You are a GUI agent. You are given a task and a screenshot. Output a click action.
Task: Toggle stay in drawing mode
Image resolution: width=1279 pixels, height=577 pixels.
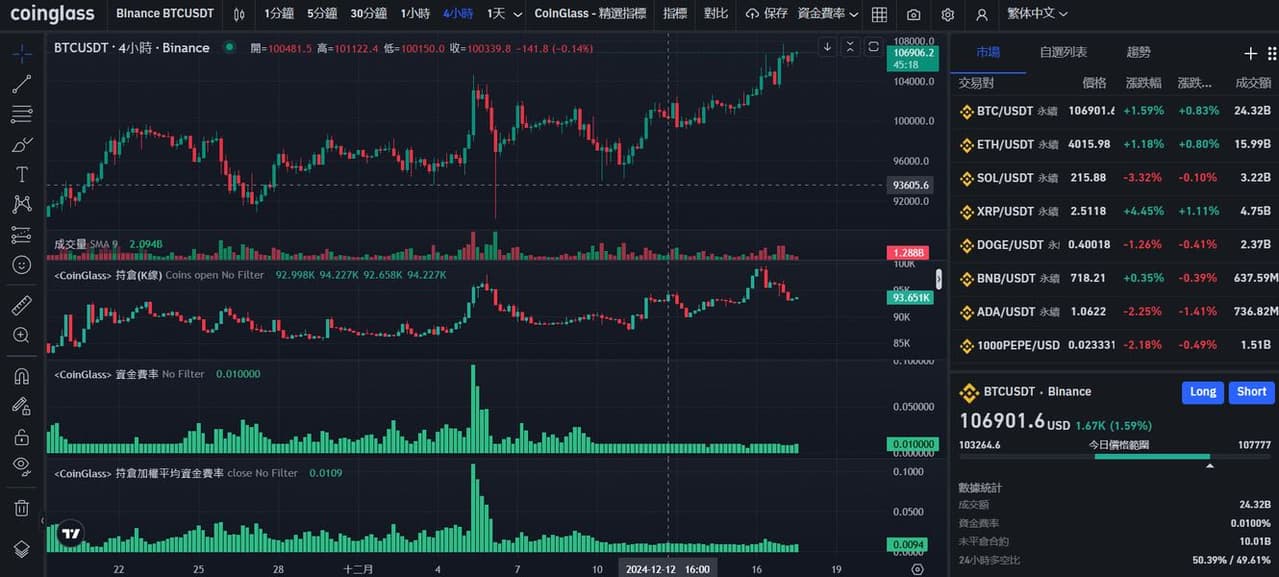click(22, 406)
